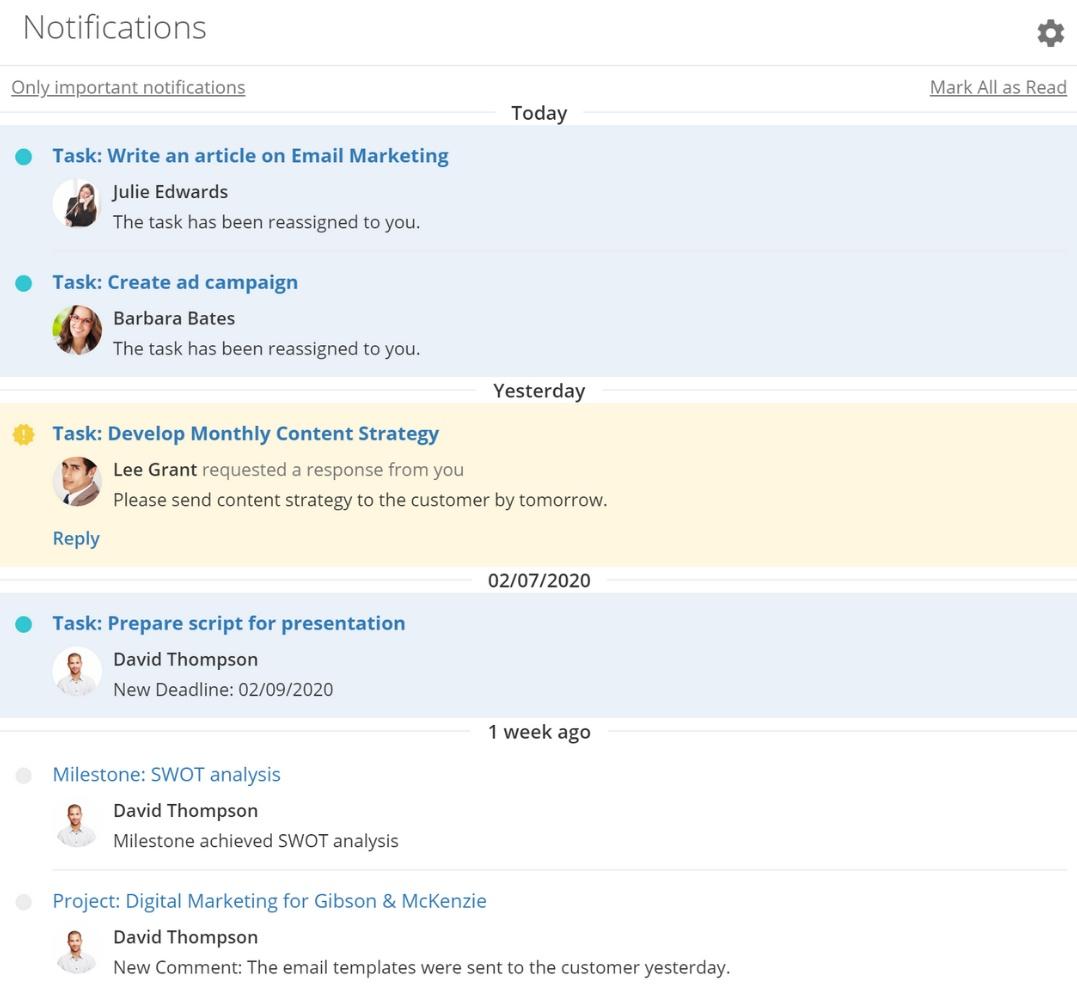The image size is (1077, 1000).
Task: Click the Notifications heading
Action: click(115, 27)
